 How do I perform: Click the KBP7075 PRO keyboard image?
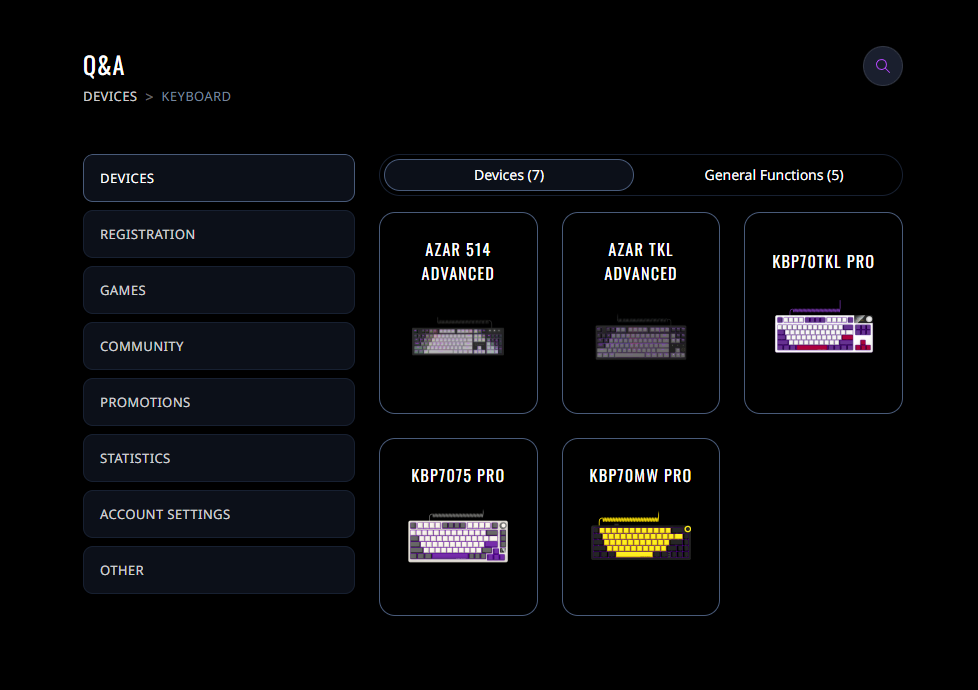458,540
